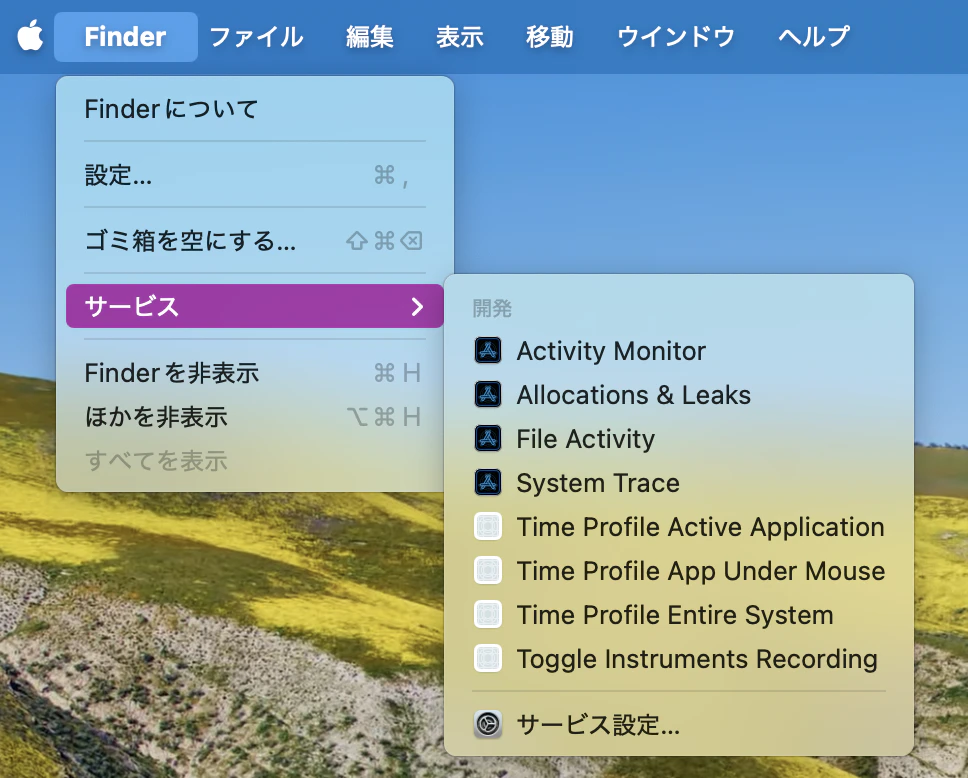Click the gear icon beside サービス設定
The height and width of the screenshot is (778, 968).
(488, 724)
